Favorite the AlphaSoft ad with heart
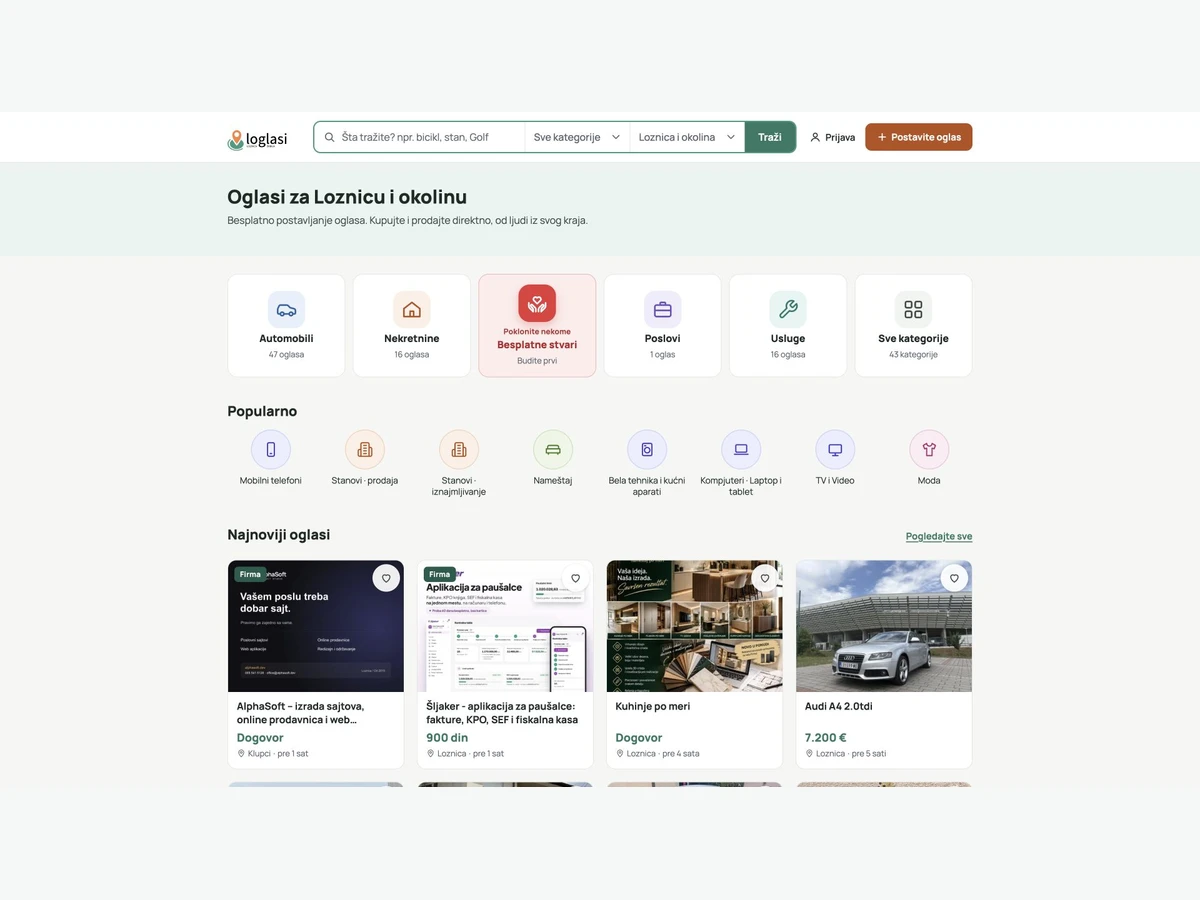The width and height of the screenshot is (1200, 900). (386, 578)
